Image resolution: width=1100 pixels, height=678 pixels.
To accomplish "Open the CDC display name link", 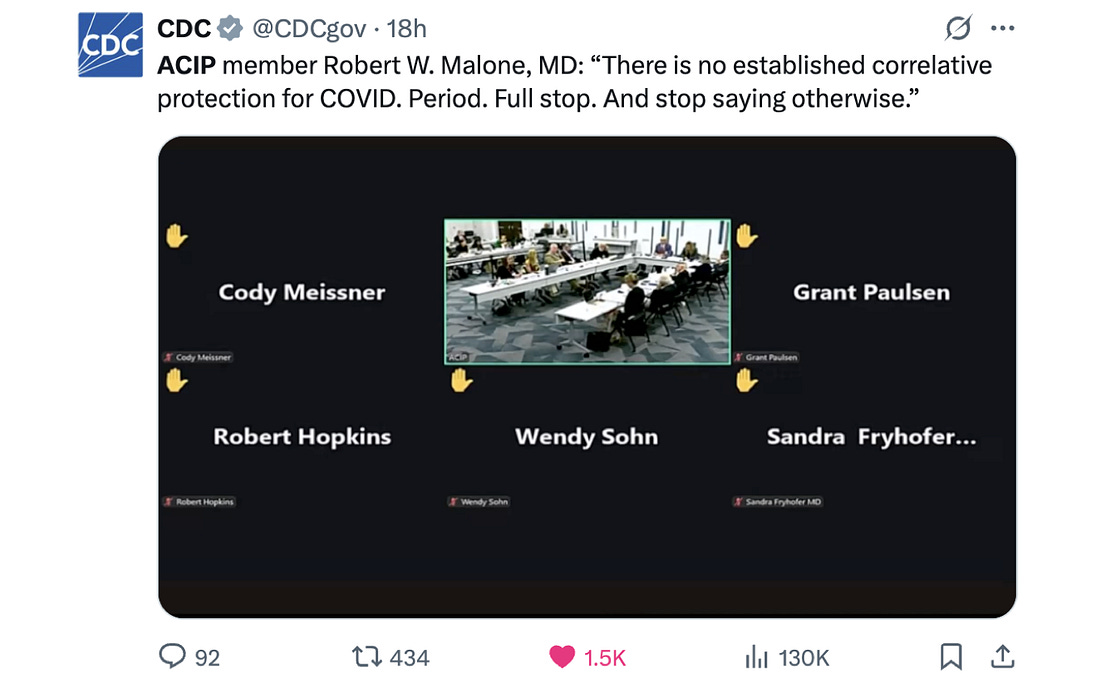I will tap(184, 29).
